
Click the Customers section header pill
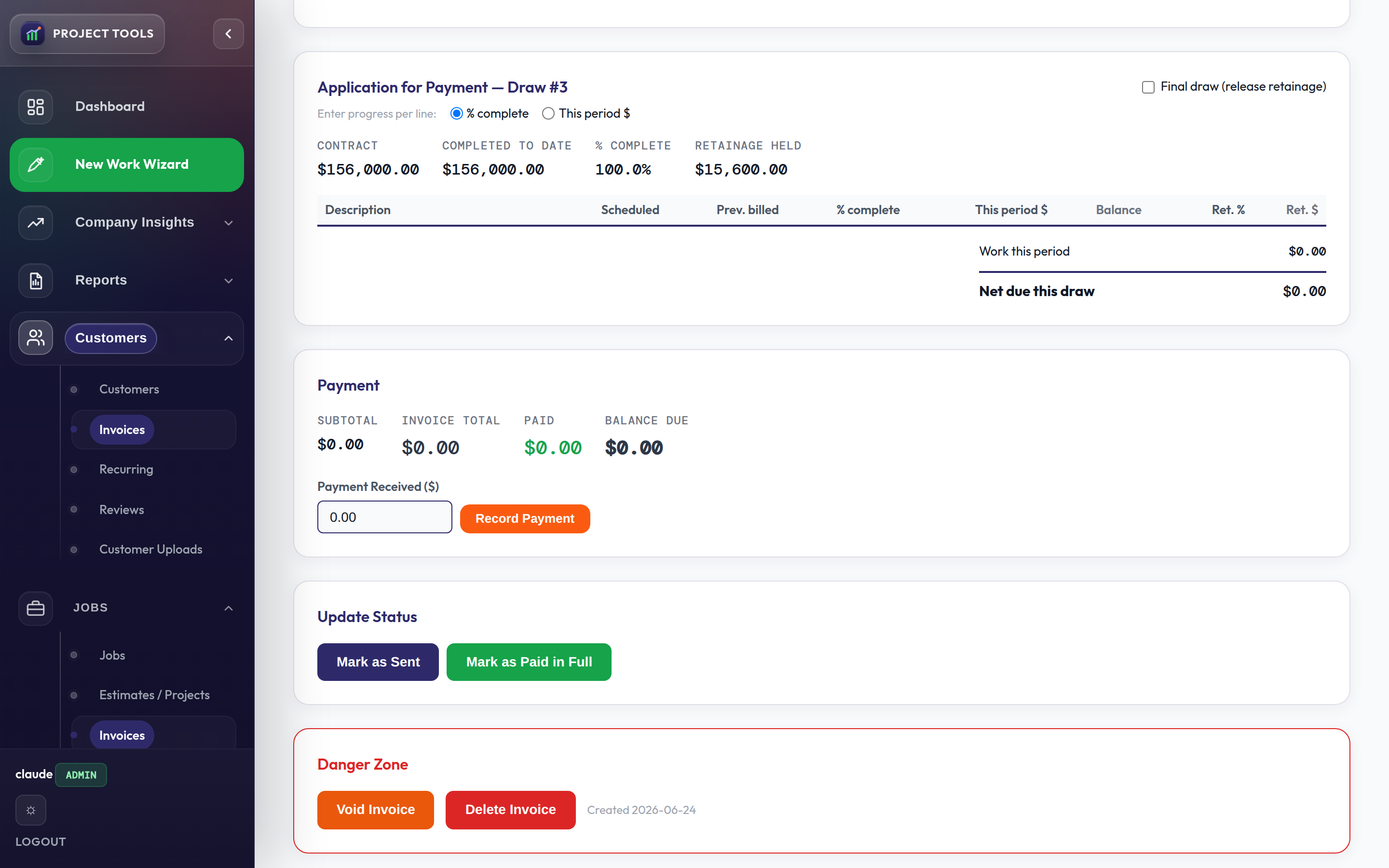(111, 338)
